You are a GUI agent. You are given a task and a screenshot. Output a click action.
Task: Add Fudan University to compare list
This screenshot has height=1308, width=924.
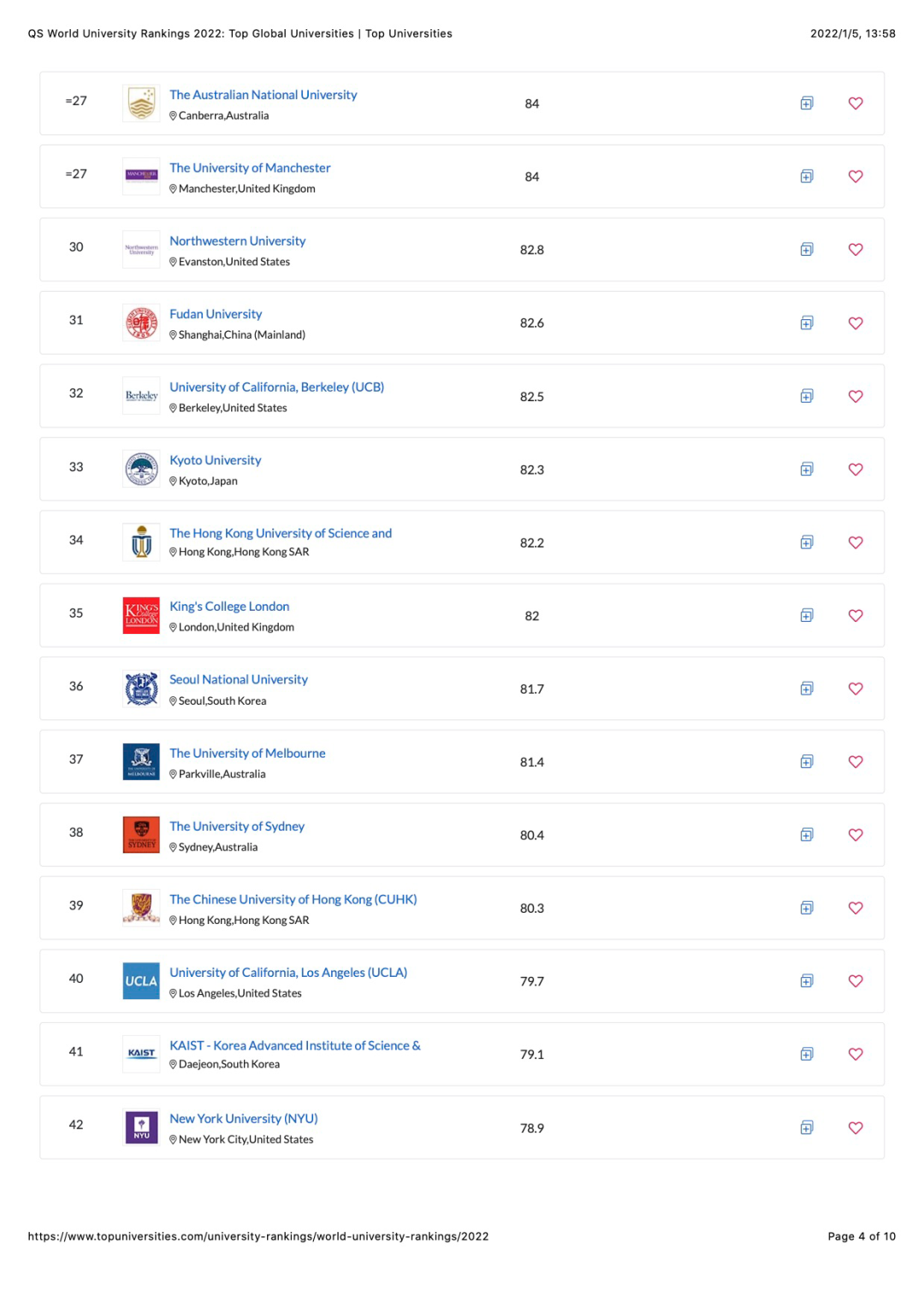(x=806, y=323)
